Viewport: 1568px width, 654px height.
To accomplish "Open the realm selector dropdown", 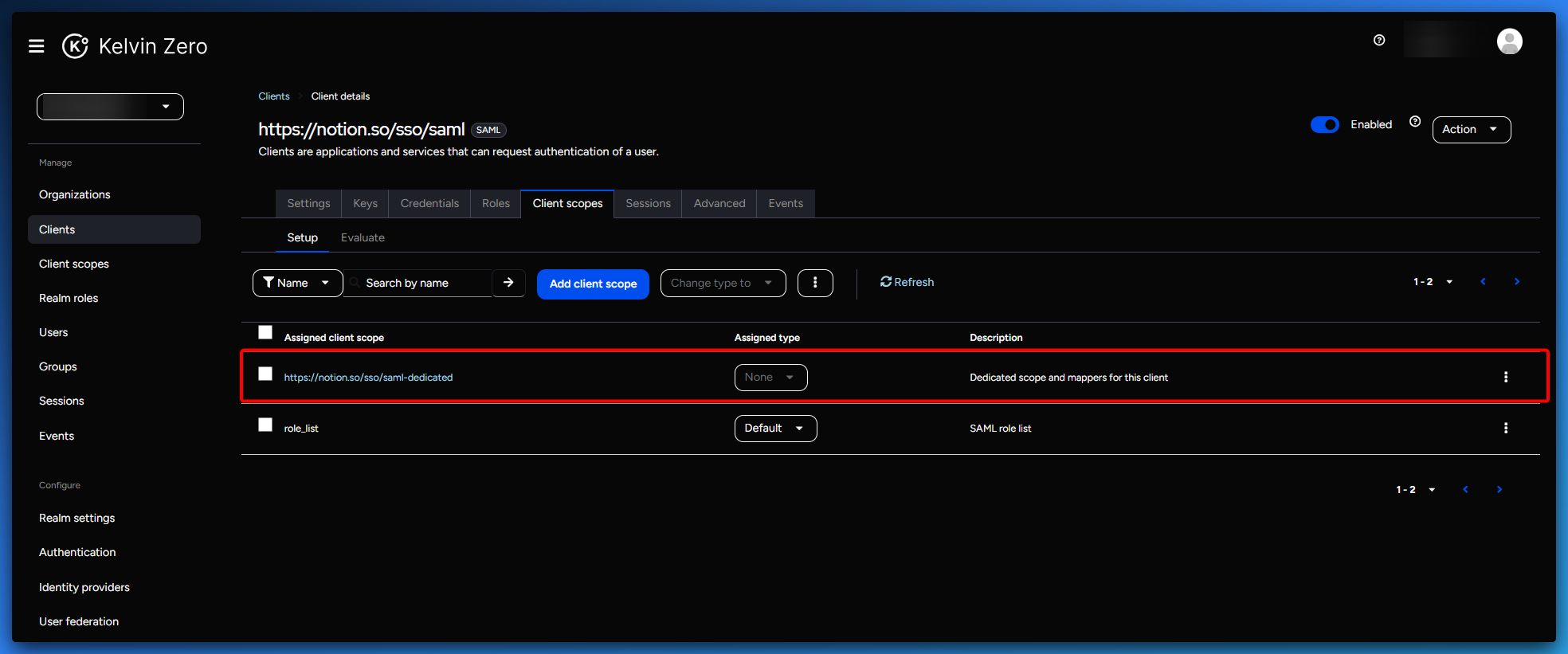I will [x=110, y=107].
